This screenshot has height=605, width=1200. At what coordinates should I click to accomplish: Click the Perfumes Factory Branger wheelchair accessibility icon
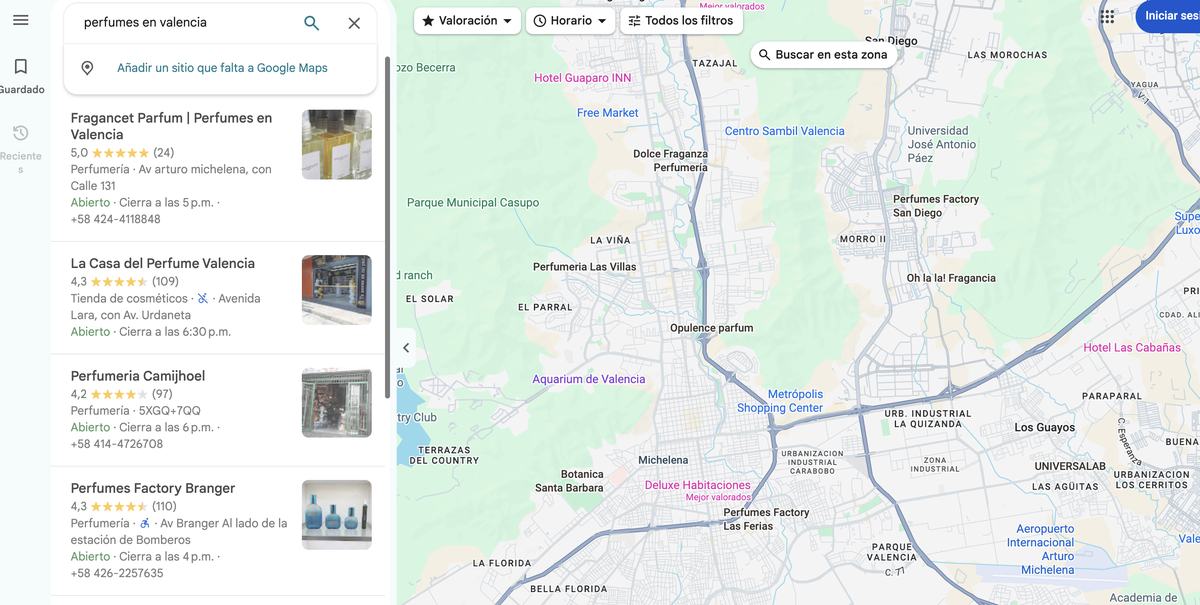pyautogui.click(x=145, y=523)
